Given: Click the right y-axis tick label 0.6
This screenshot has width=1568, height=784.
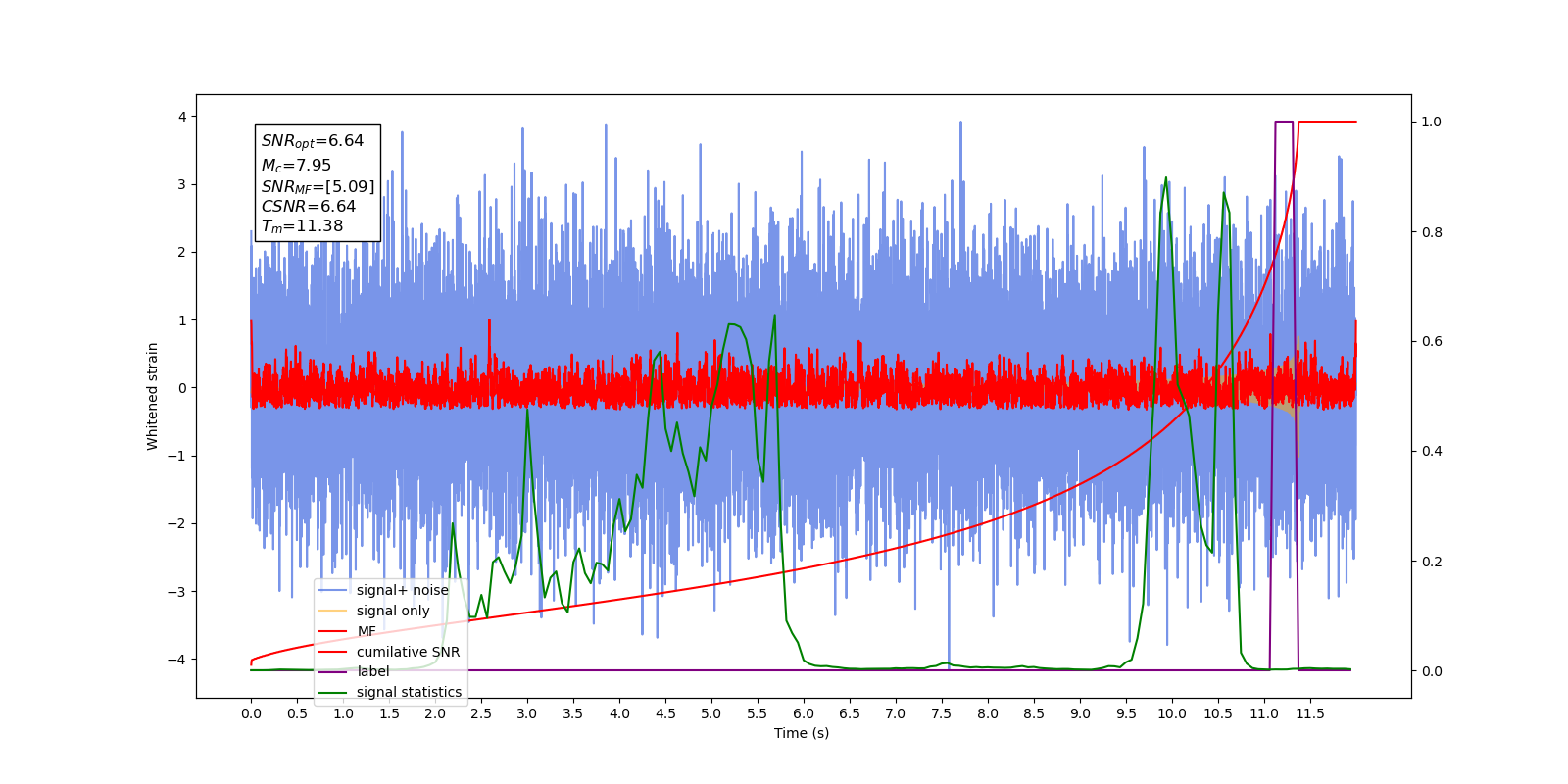Looking at the screenshot, I should coord(1432,342).
